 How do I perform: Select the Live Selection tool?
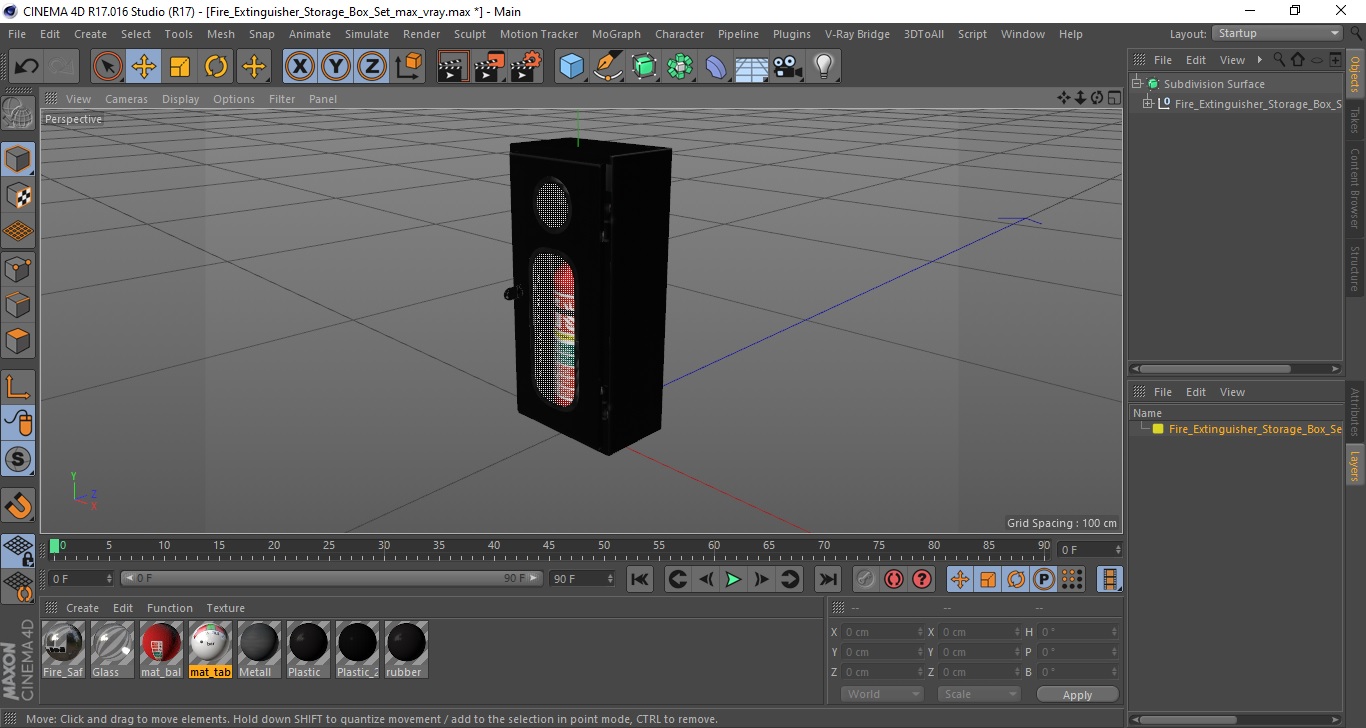pyautogui.click(x=108, y=67)
